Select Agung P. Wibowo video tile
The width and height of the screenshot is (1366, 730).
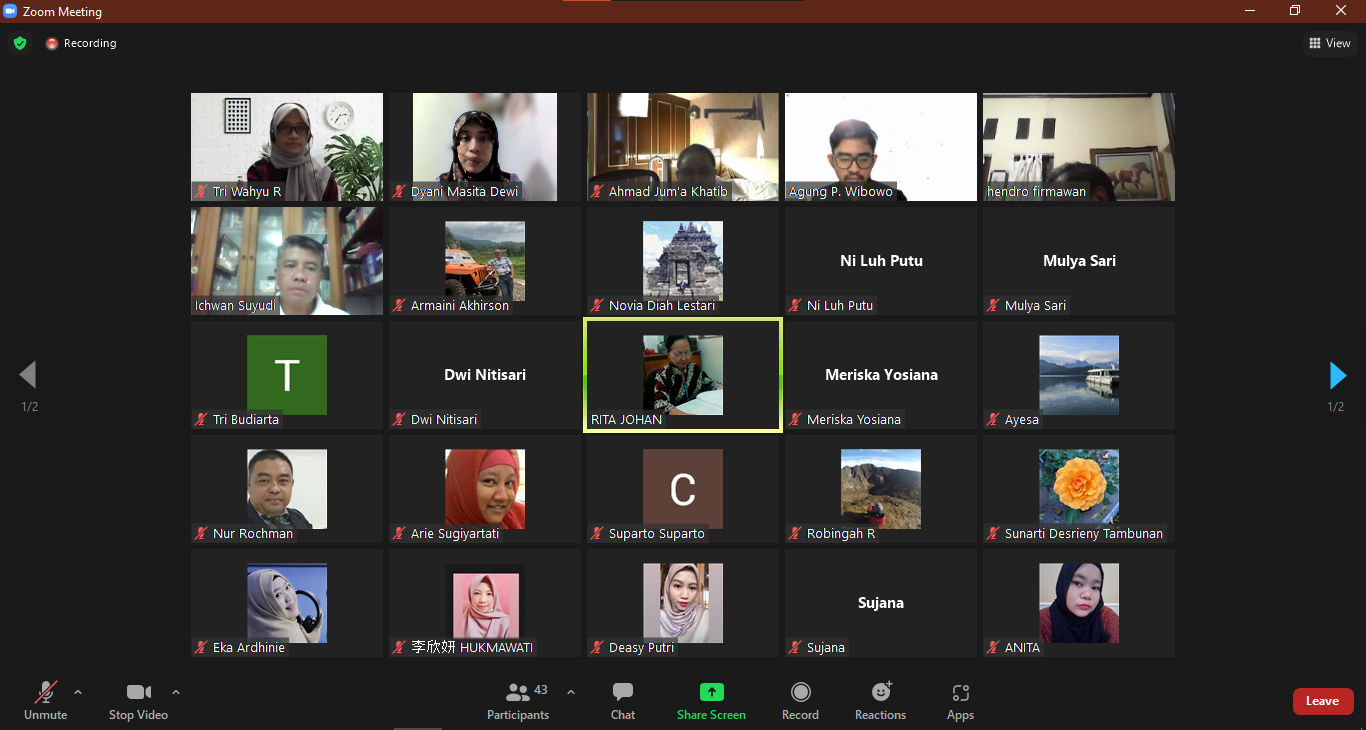pos(881,147)
